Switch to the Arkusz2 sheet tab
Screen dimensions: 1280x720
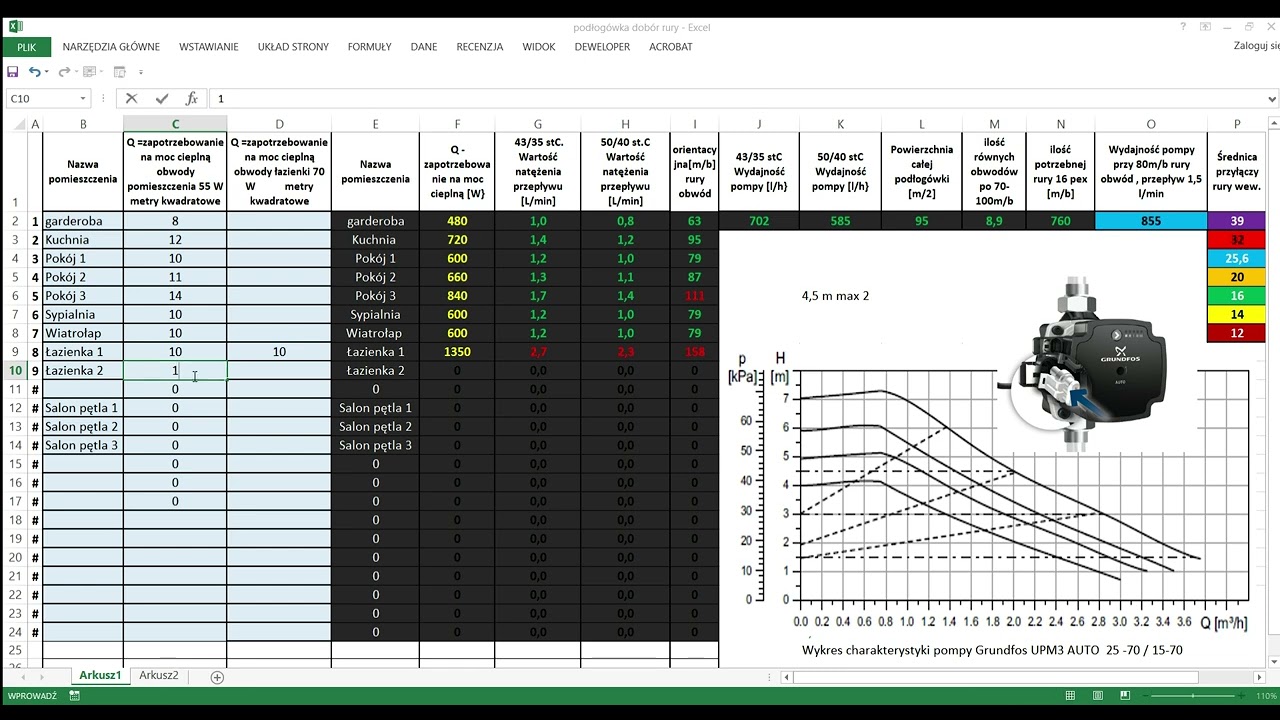(159, 676)
